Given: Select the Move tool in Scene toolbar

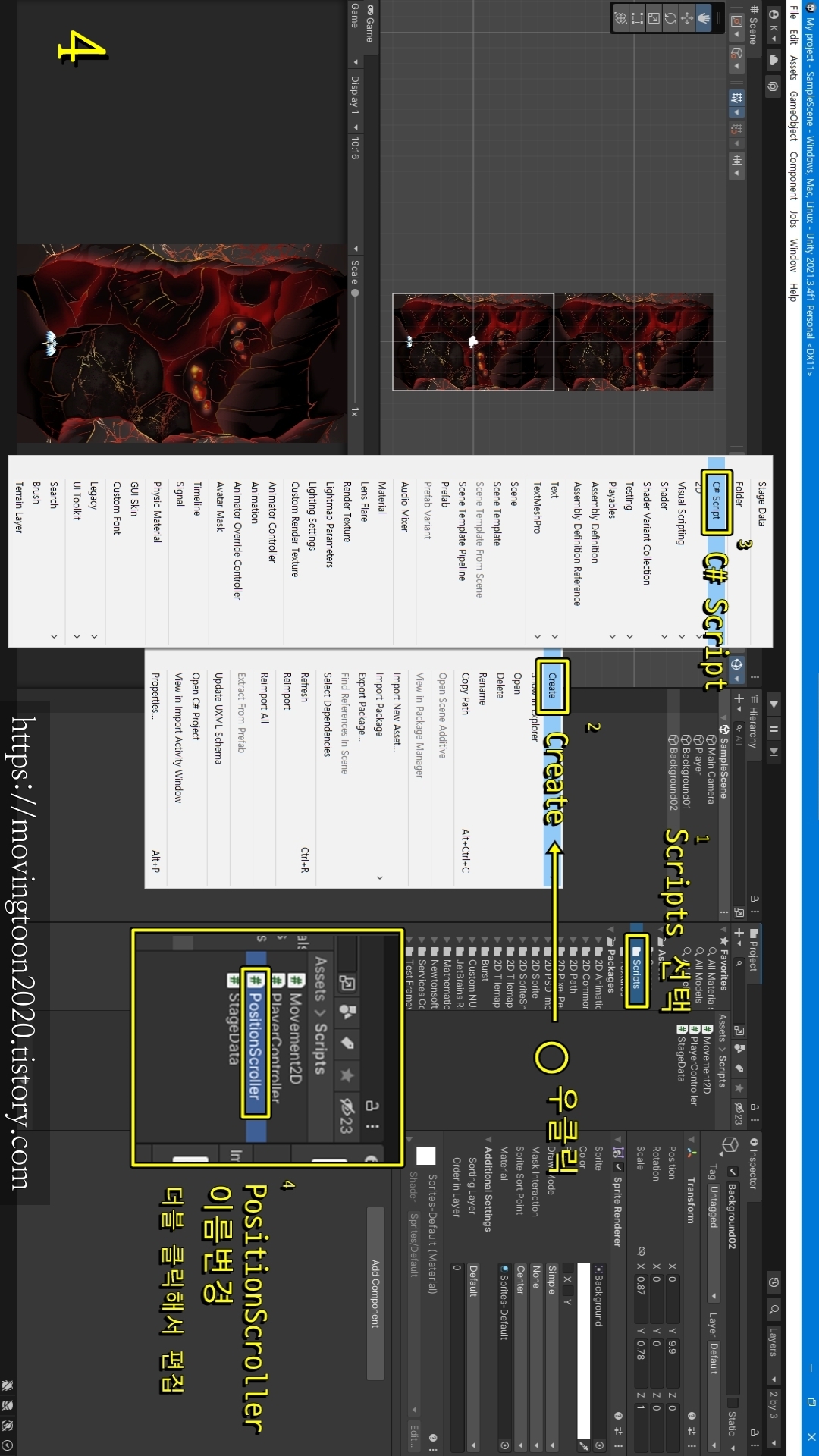Looking at the screenshot, I should click(x=687, y=17).
